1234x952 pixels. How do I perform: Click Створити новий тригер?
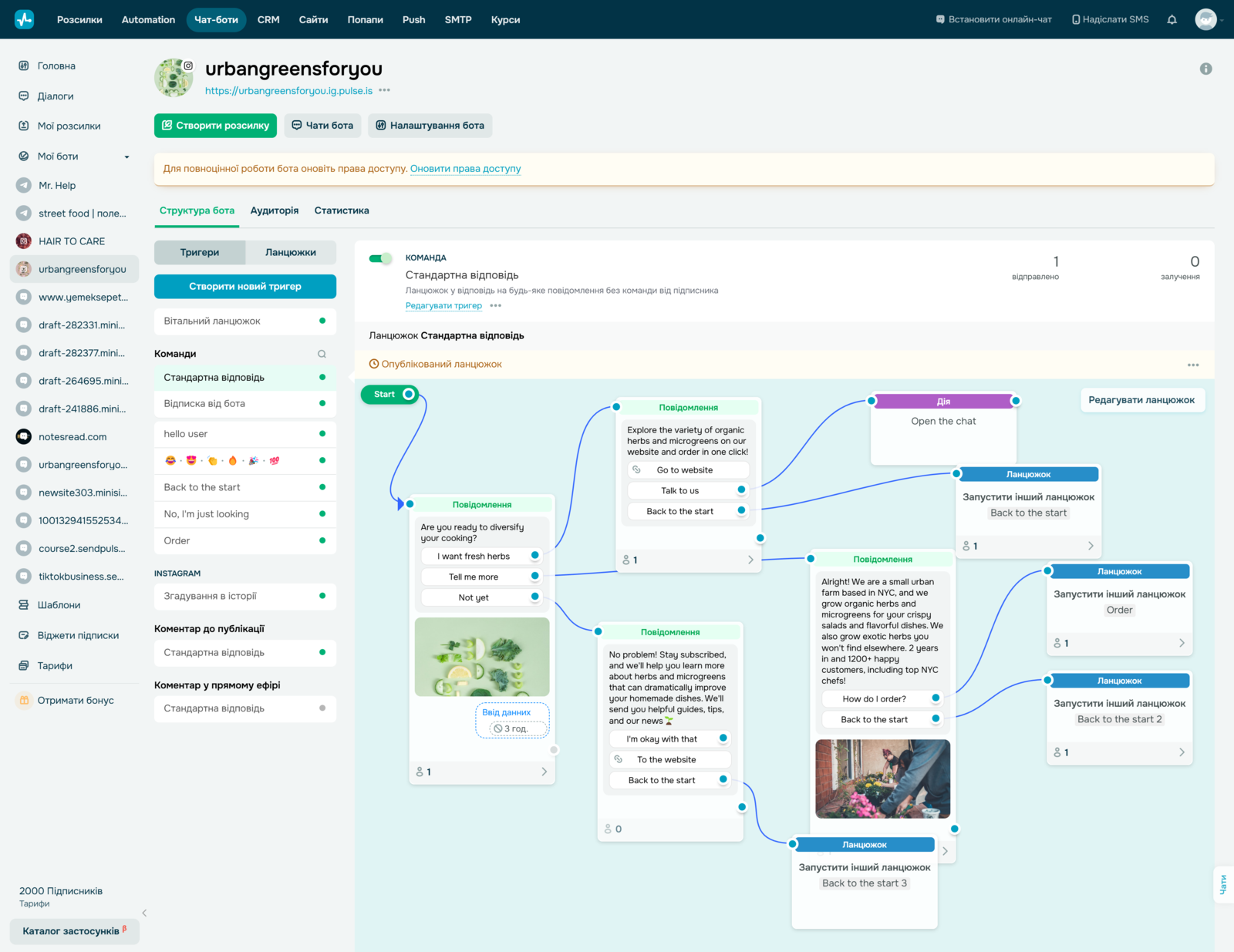245,286
